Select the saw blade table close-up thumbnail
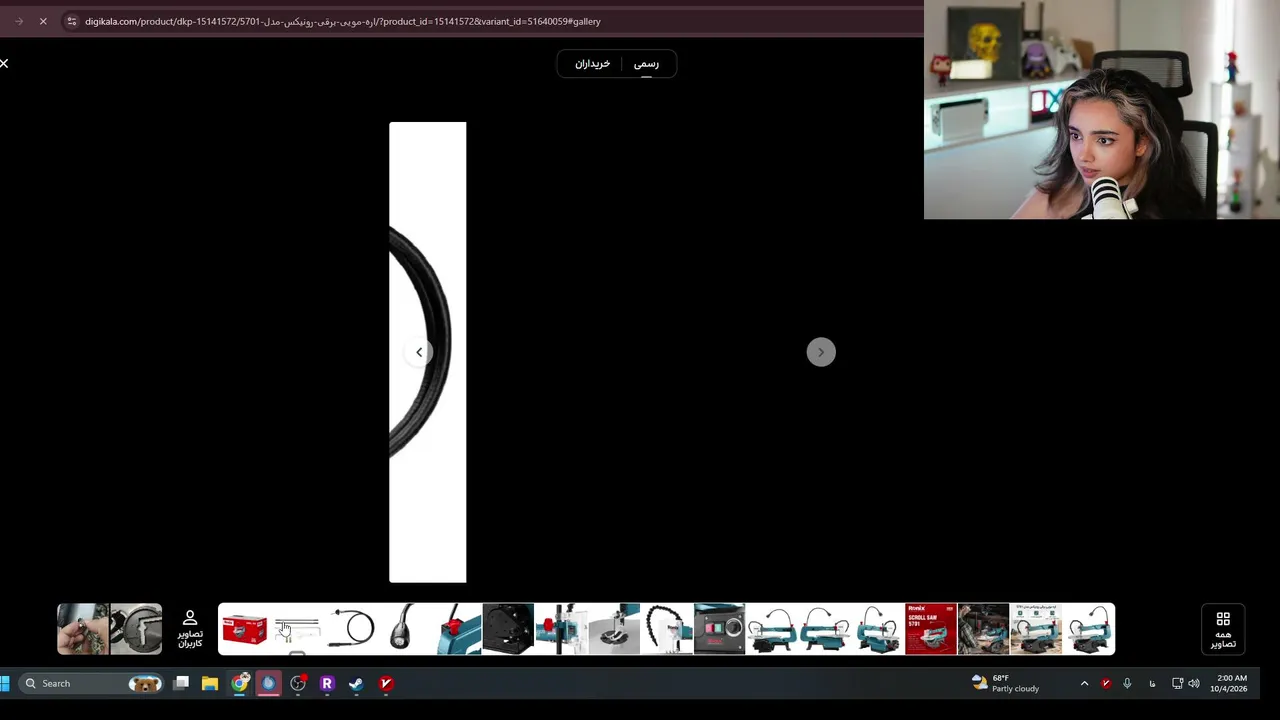 pos(614,629)
